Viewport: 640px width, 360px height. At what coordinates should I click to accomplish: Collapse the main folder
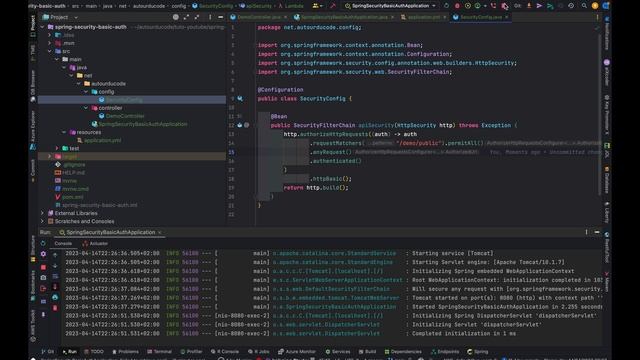pyautogui.click(x=57, y=59)
